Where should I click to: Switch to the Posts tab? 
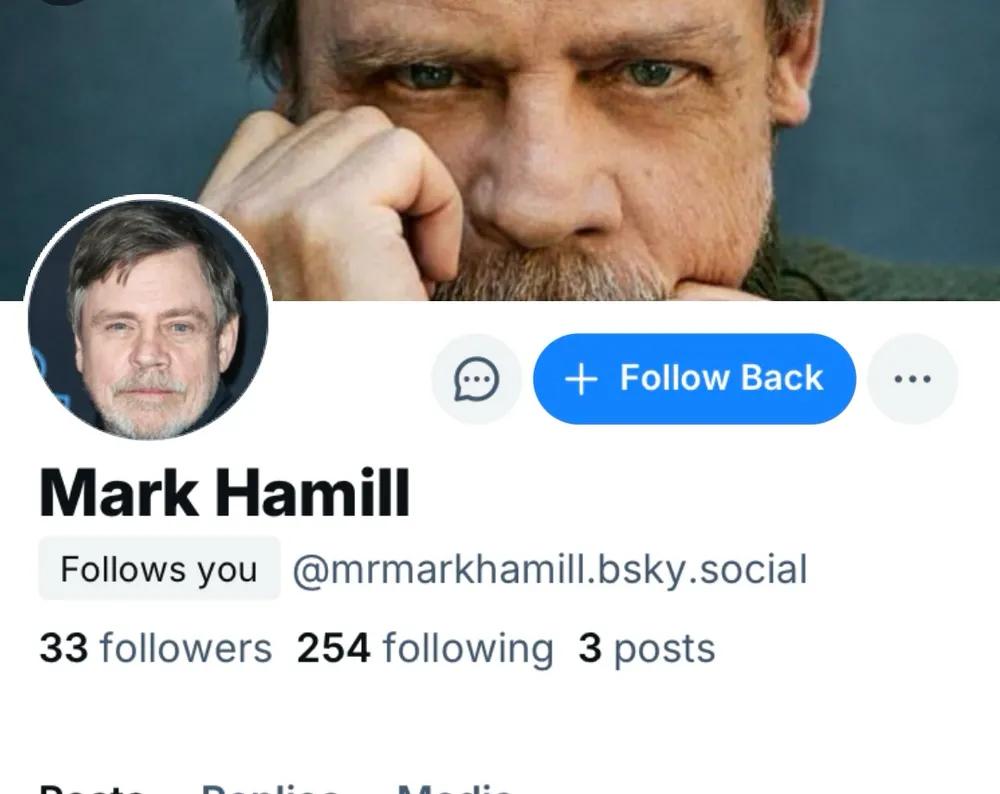[x=92, y=788]
